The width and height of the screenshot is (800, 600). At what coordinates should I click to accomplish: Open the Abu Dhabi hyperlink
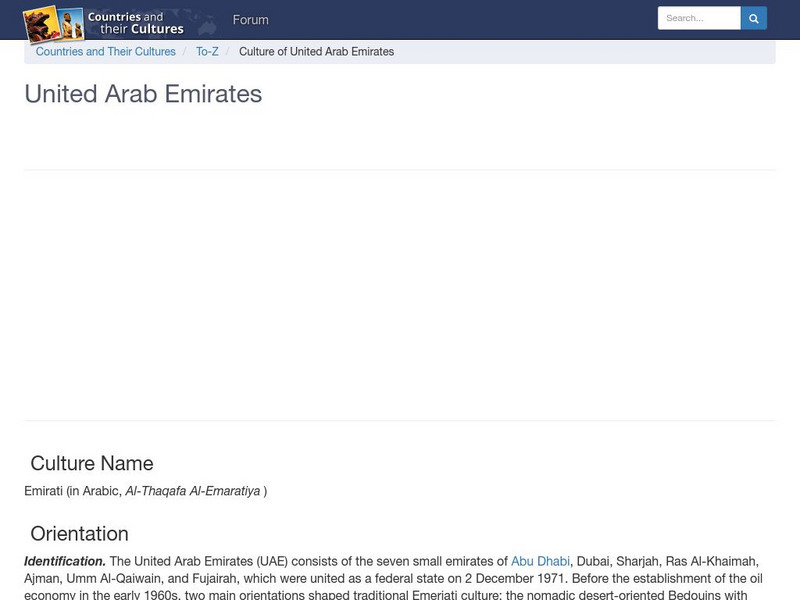(x=542, y=558)
